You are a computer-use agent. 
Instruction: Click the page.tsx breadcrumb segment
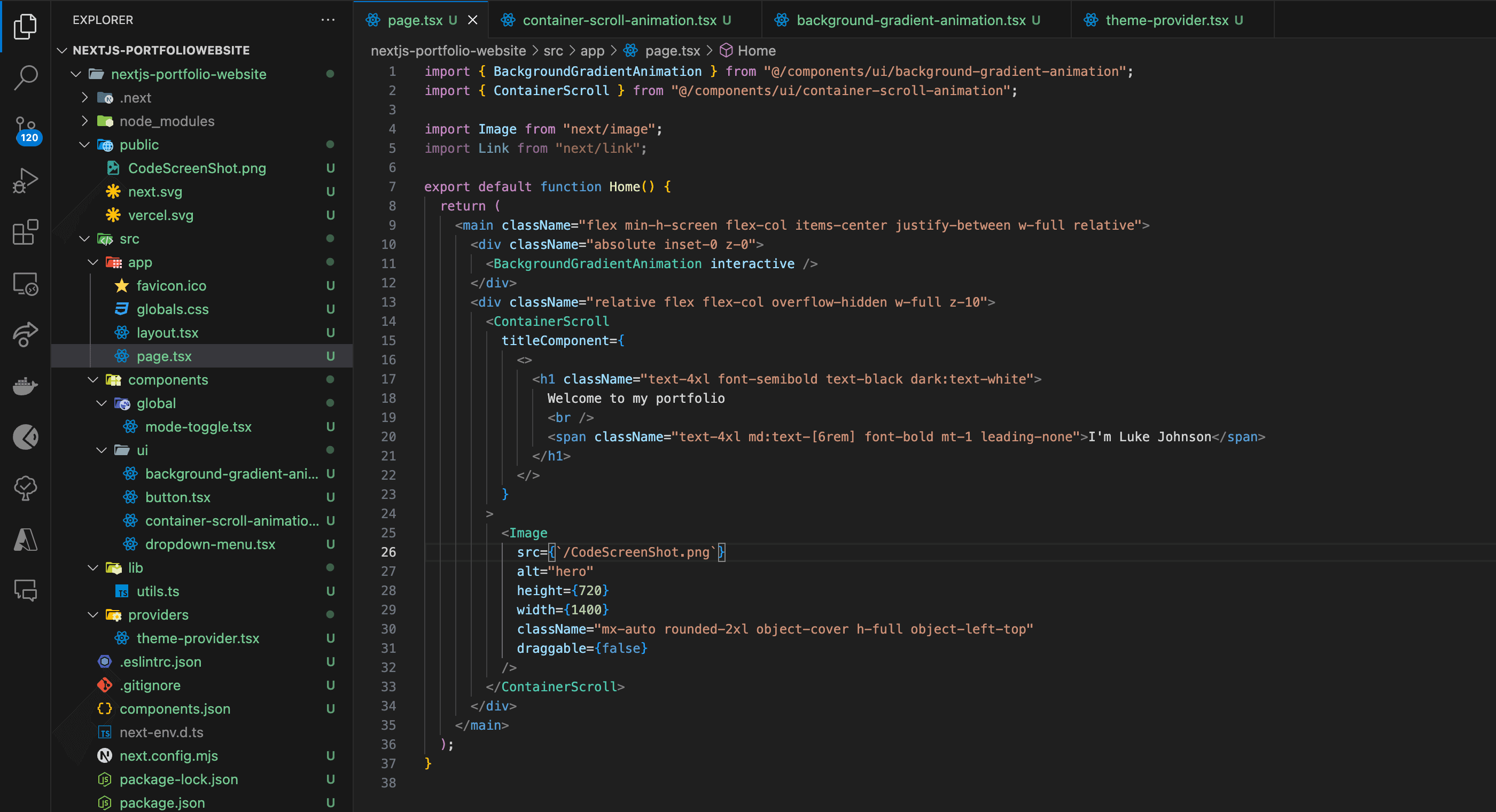click(x=662, y=51)
